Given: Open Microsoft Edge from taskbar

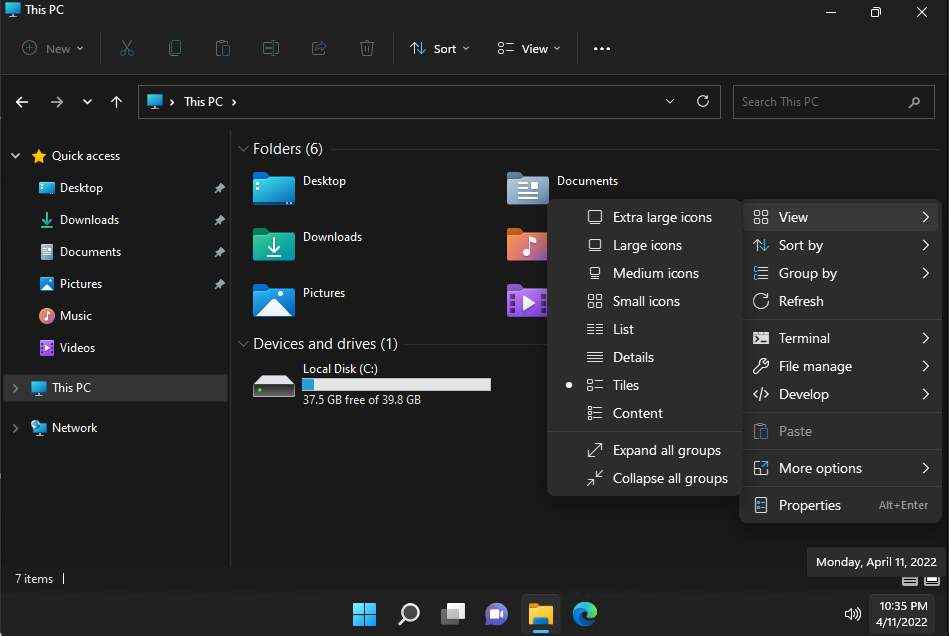Looking at the screenshot, I should (584, 613).
